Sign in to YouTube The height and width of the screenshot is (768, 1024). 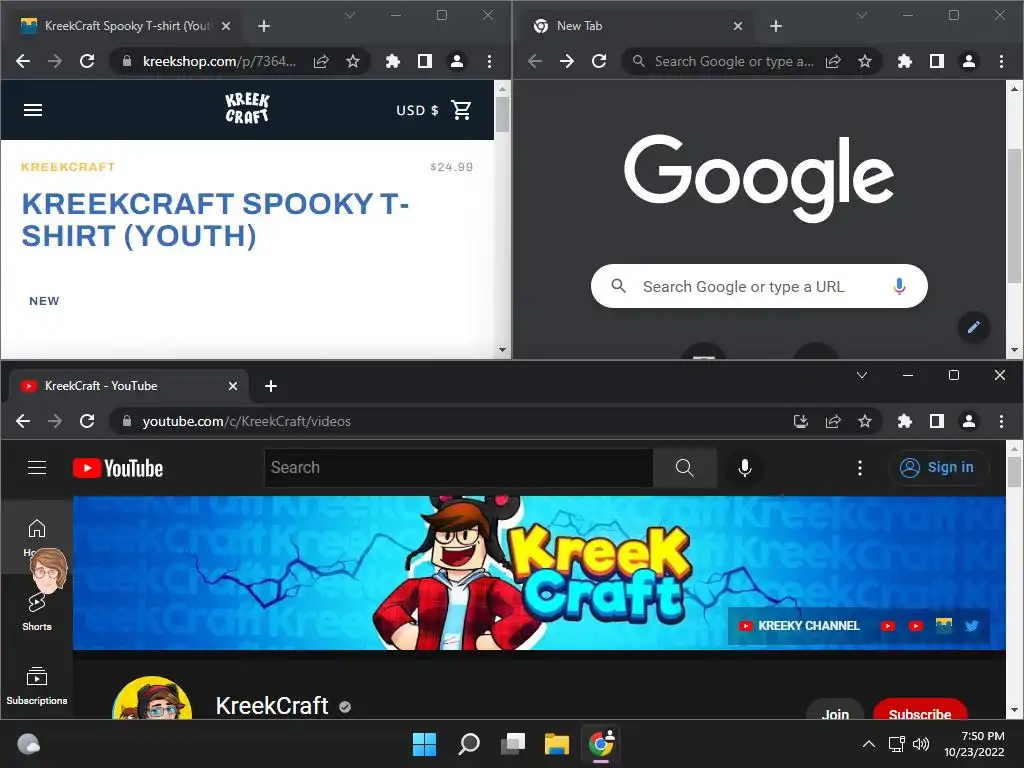(x=937, y=468)
